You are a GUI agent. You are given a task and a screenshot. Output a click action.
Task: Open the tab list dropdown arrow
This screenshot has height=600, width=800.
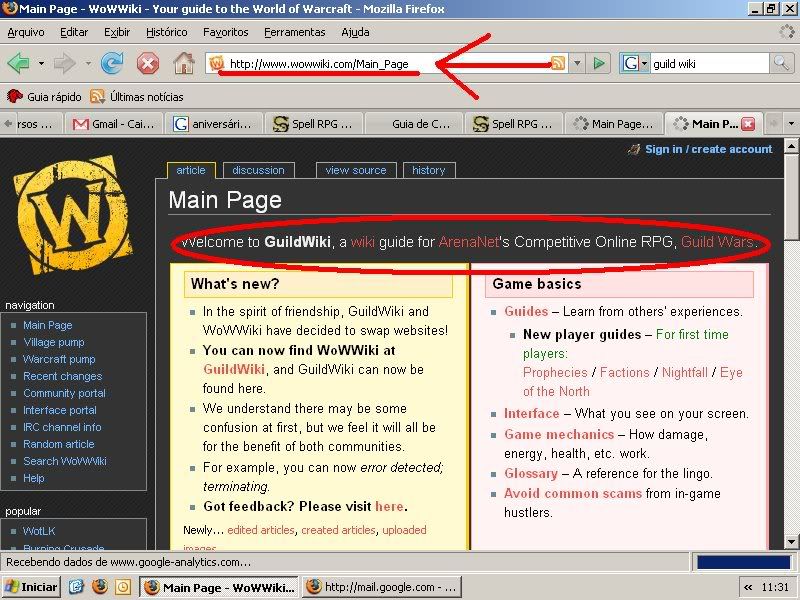pos(790,124)
